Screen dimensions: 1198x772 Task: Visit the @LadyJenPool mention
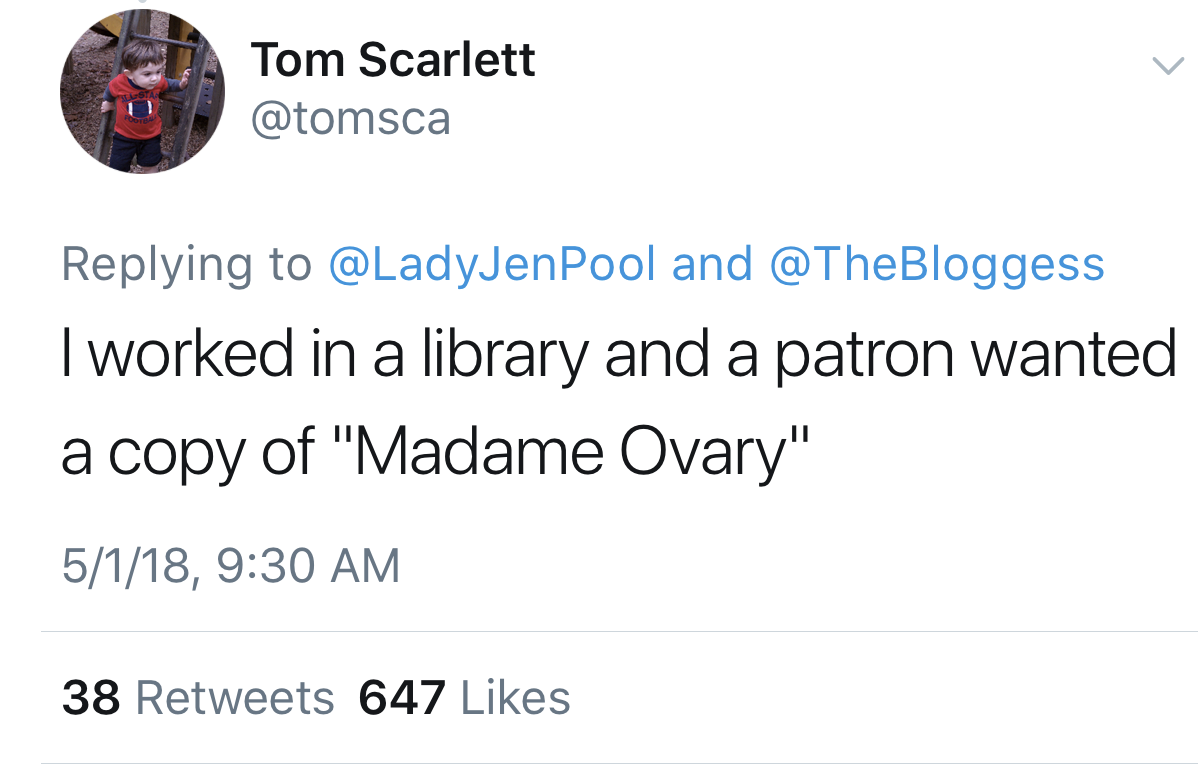(x=492, y=264)
